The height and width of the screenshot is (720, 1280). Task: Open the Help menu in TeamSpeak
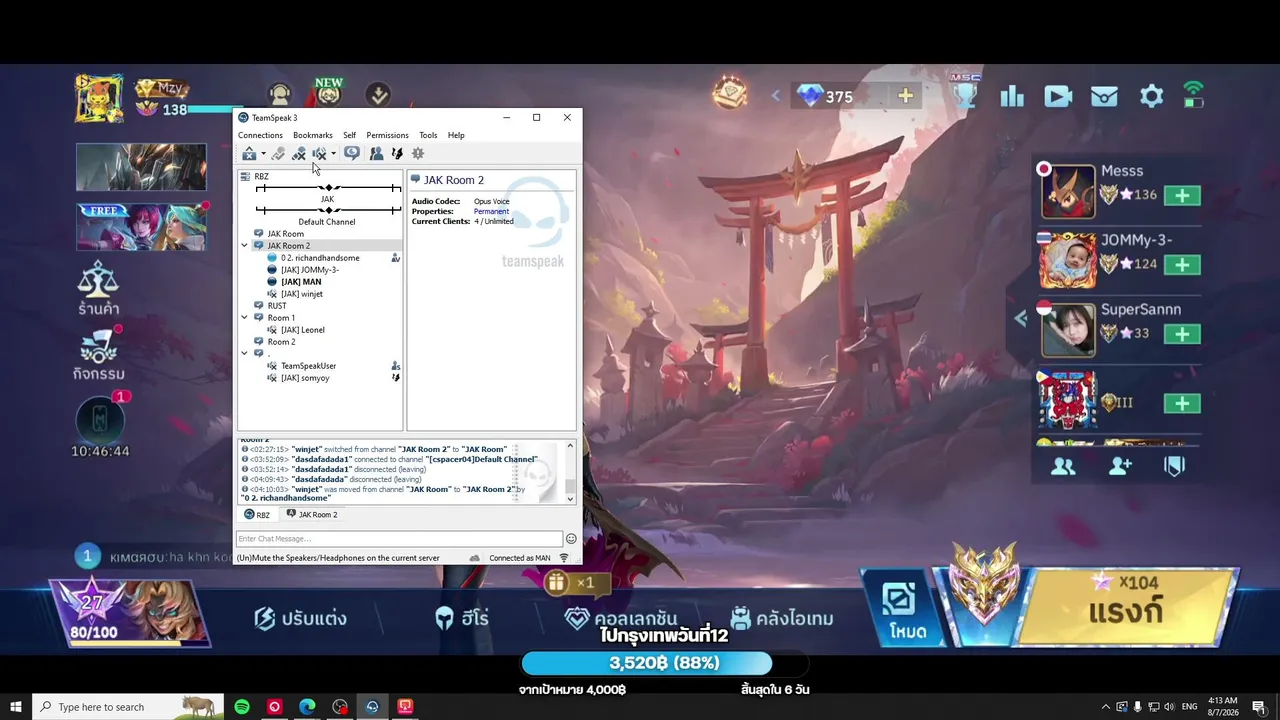tap(456, 135)
